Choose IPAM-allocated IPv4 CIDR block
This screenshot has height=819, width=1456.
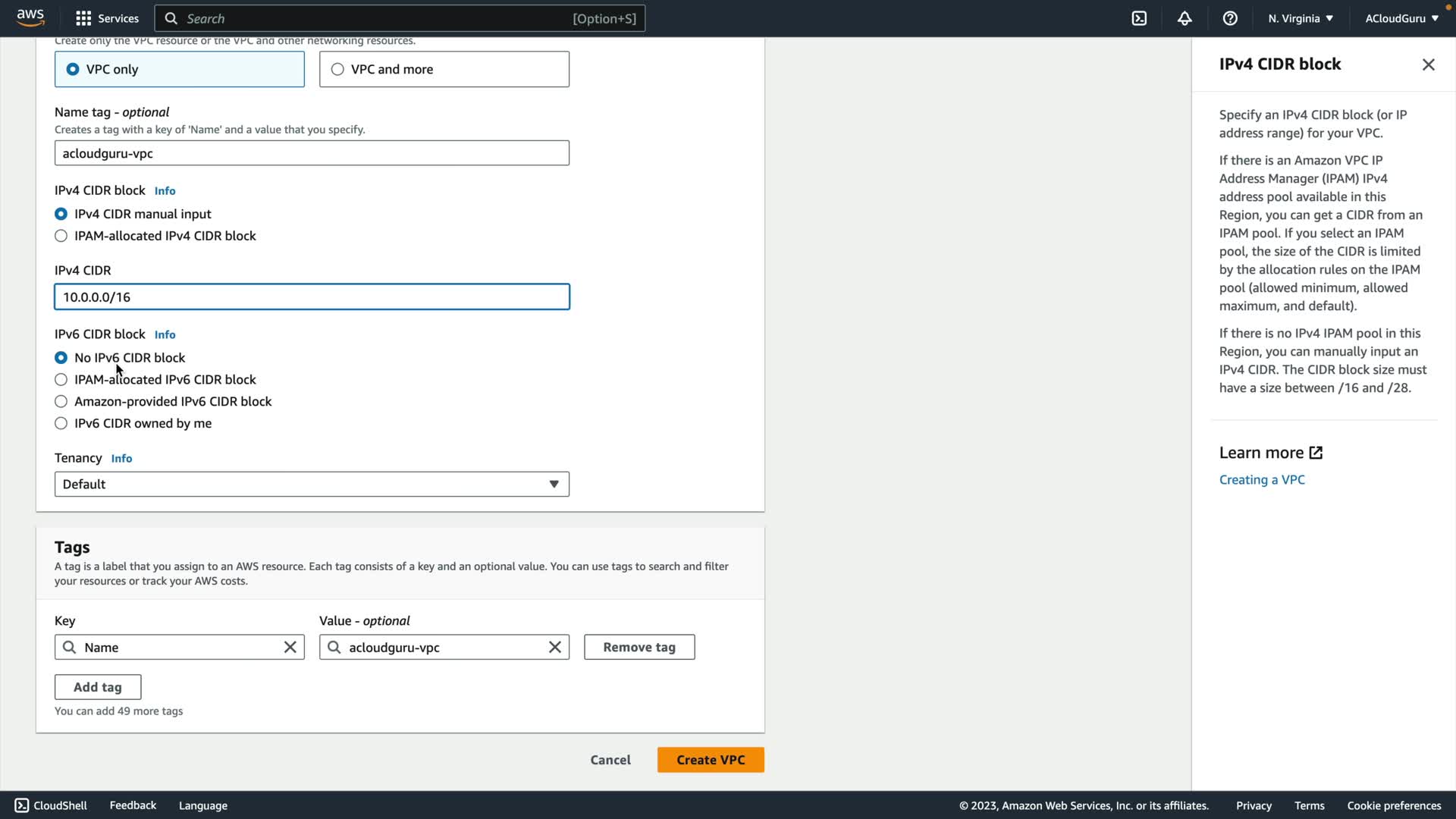[x=61, y=236]
